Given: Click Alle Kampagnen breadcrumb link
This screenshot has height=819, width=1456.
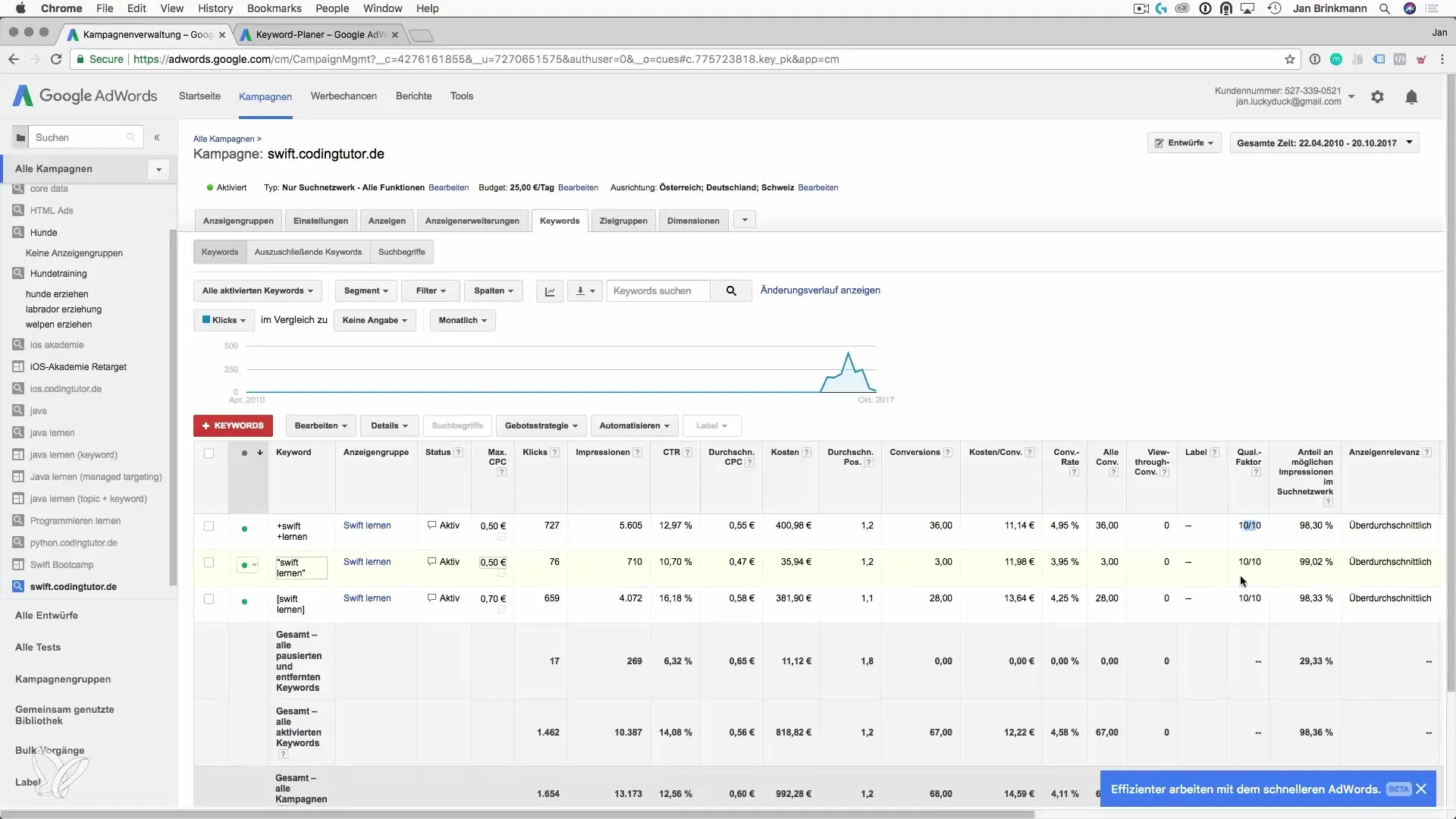Looking at the screenshot, I should pos(224,139).
